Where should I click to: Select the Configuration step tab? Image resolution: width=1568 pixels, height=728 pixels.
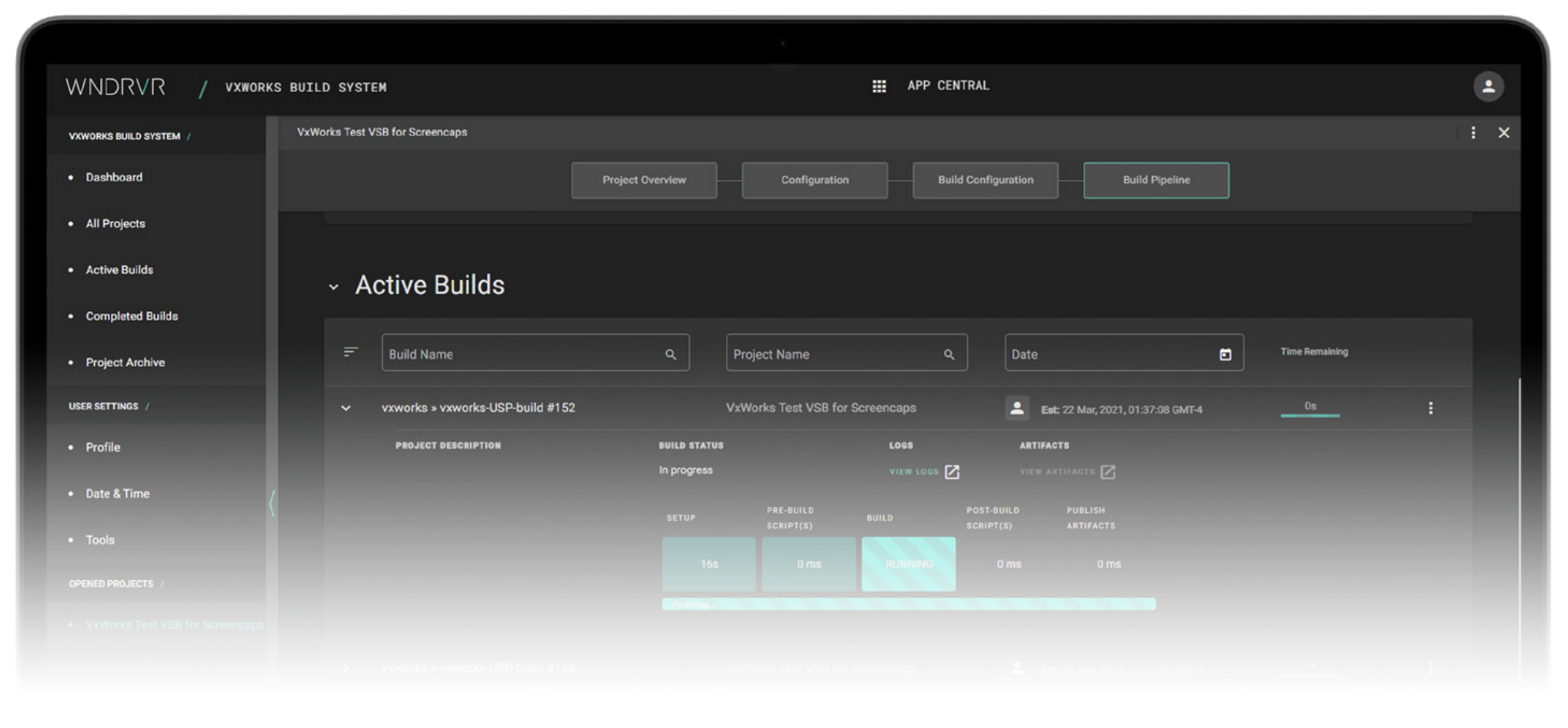[x=814, y=180]
